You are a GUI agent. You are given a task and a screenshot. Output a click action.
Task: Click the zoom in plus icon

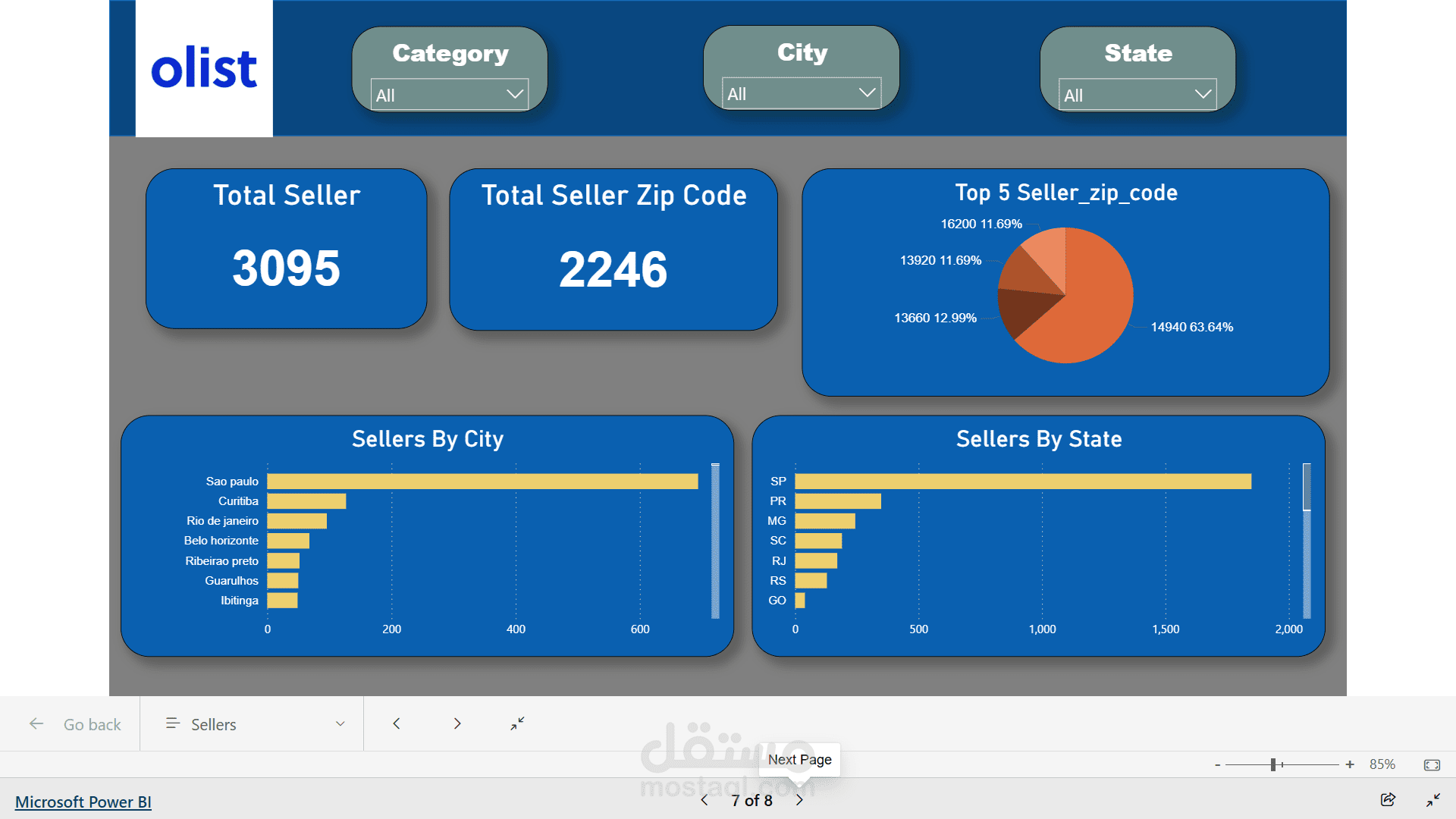1350,765
